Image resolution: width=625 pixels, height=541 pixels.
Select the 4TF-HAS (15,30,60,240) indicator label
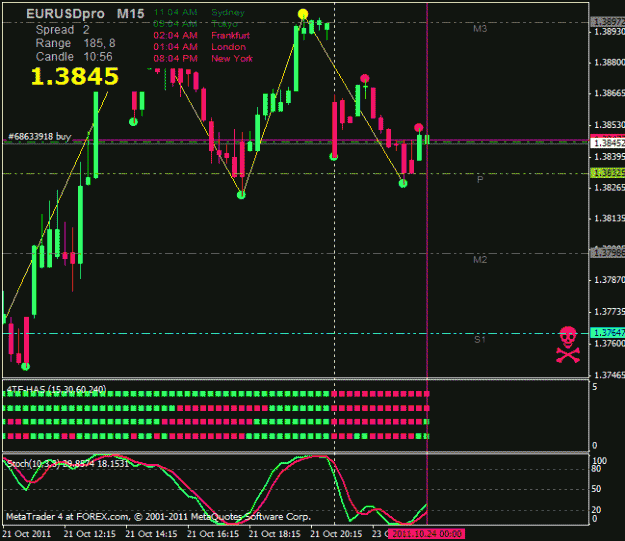(x=57, y=389)
